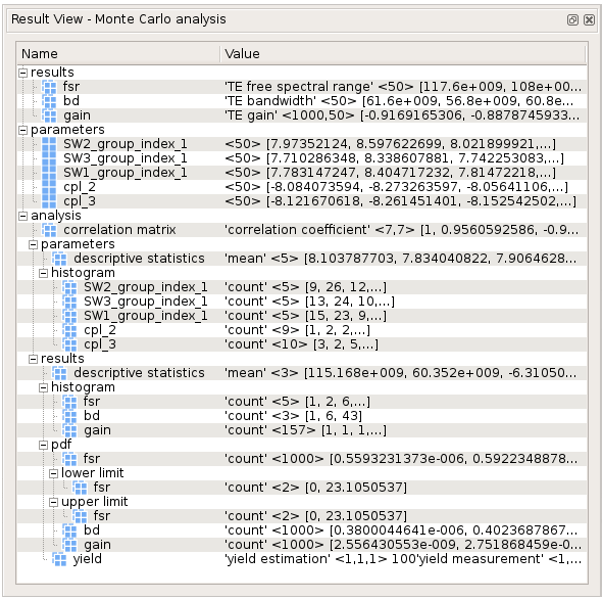Viewport: 605px width, 599px height.
Task: Select 'mean' <5> [8.103787703 value
Action: coord(401,259)
